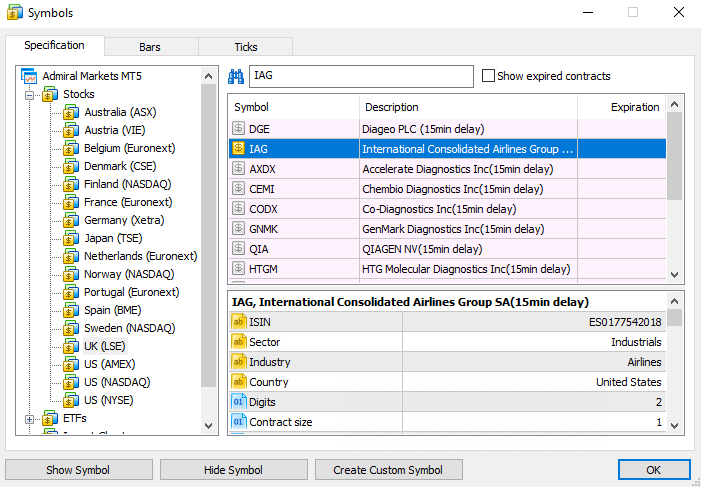This screenshot has height=487, width=701.
Task: Click the Industry value Airlines
Action: point(644,362)
